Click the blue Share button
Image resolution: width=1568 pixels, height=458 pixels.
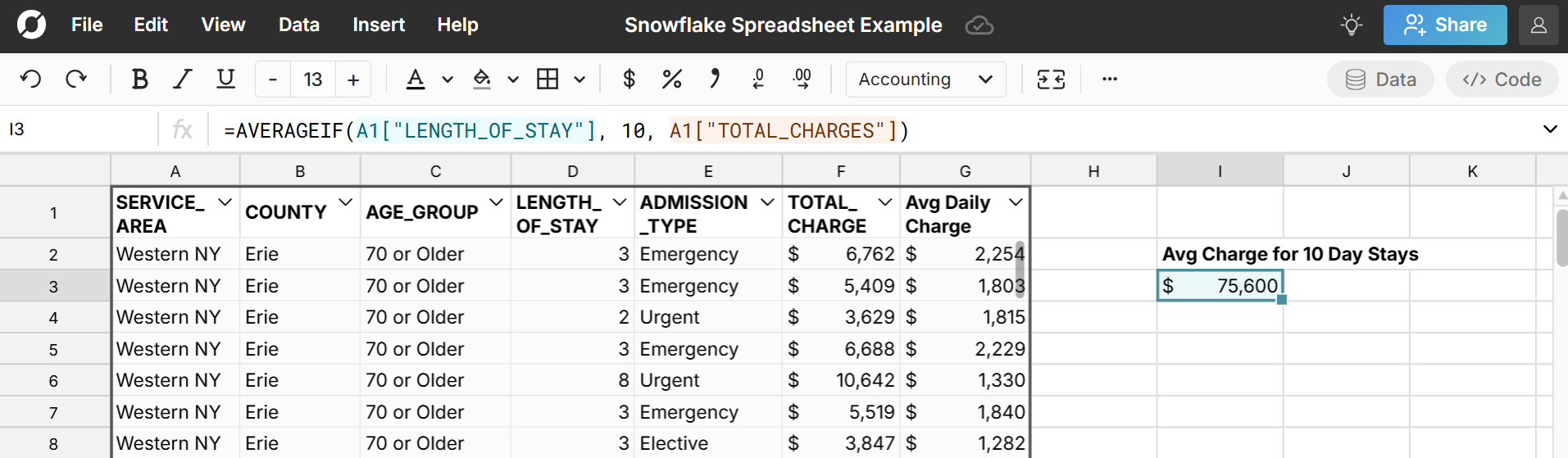coord(1444,25)
